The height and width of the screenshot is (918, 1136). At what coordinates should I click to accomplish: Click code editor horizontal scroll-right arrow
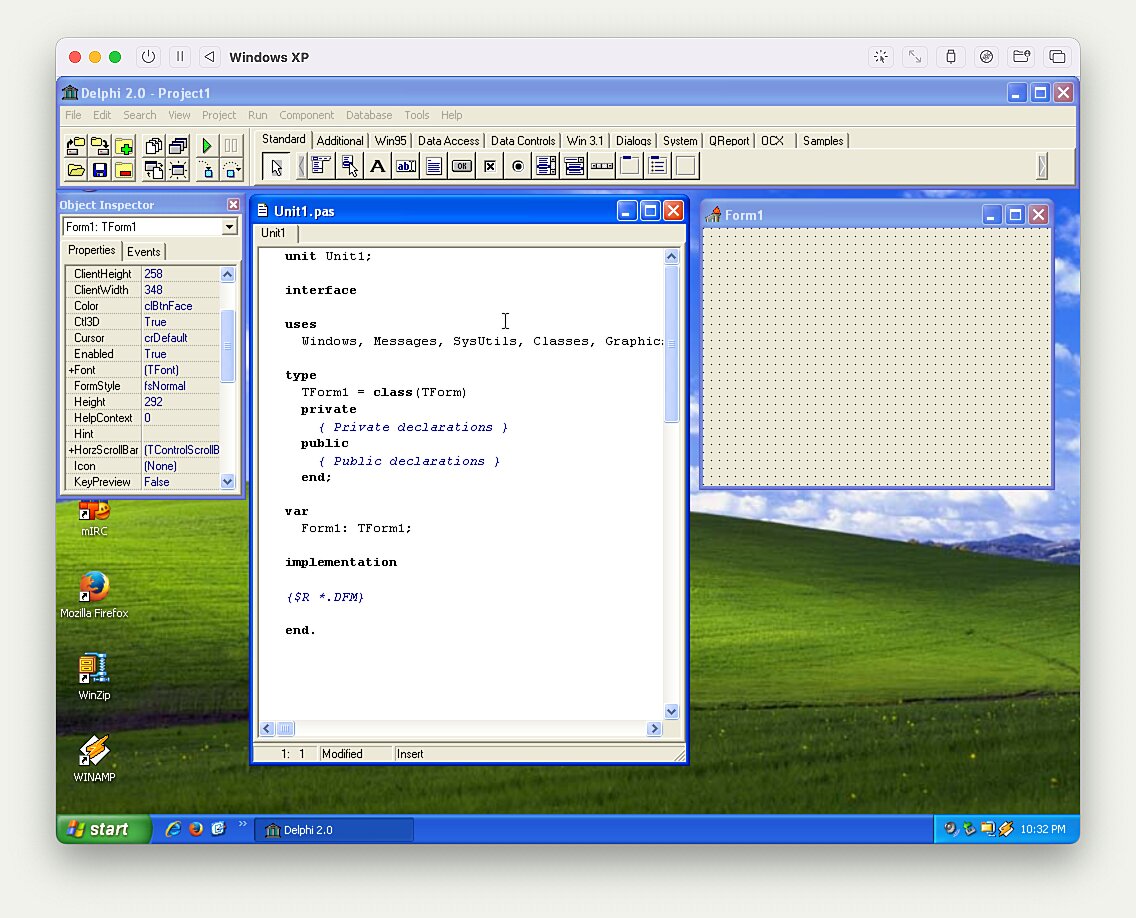[654, 729]
